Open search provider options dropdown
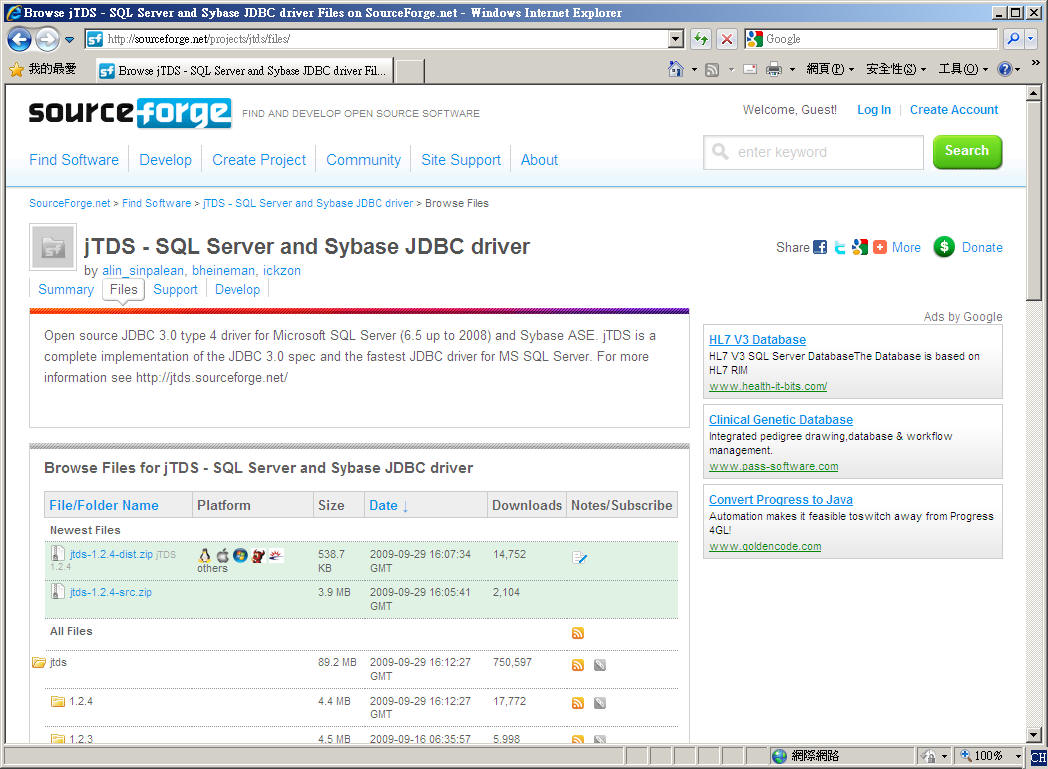The width and height of the screenshot is (1048, 769). point(1031,39)
